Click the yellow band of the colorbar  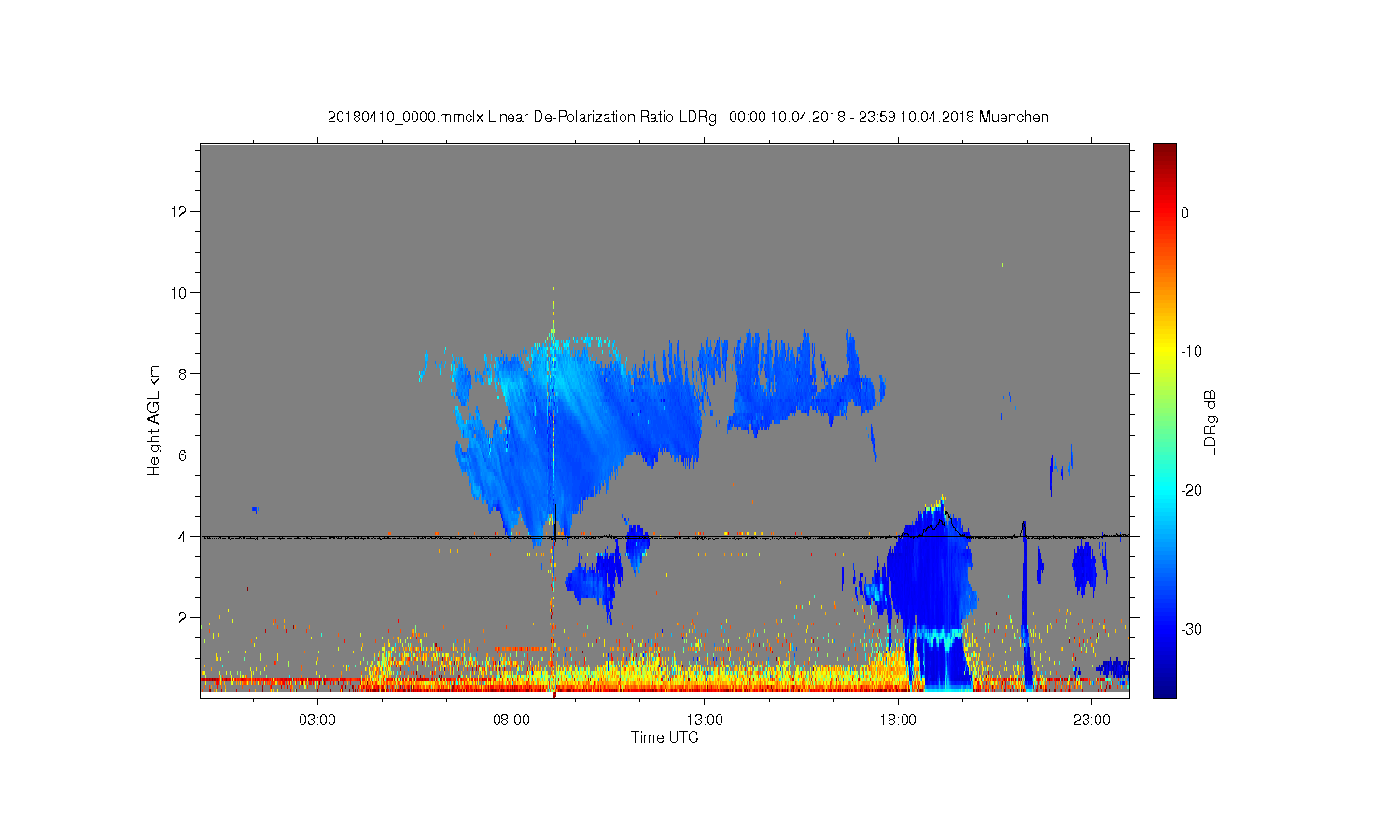pyautogui.click(x=1165, y=353)
